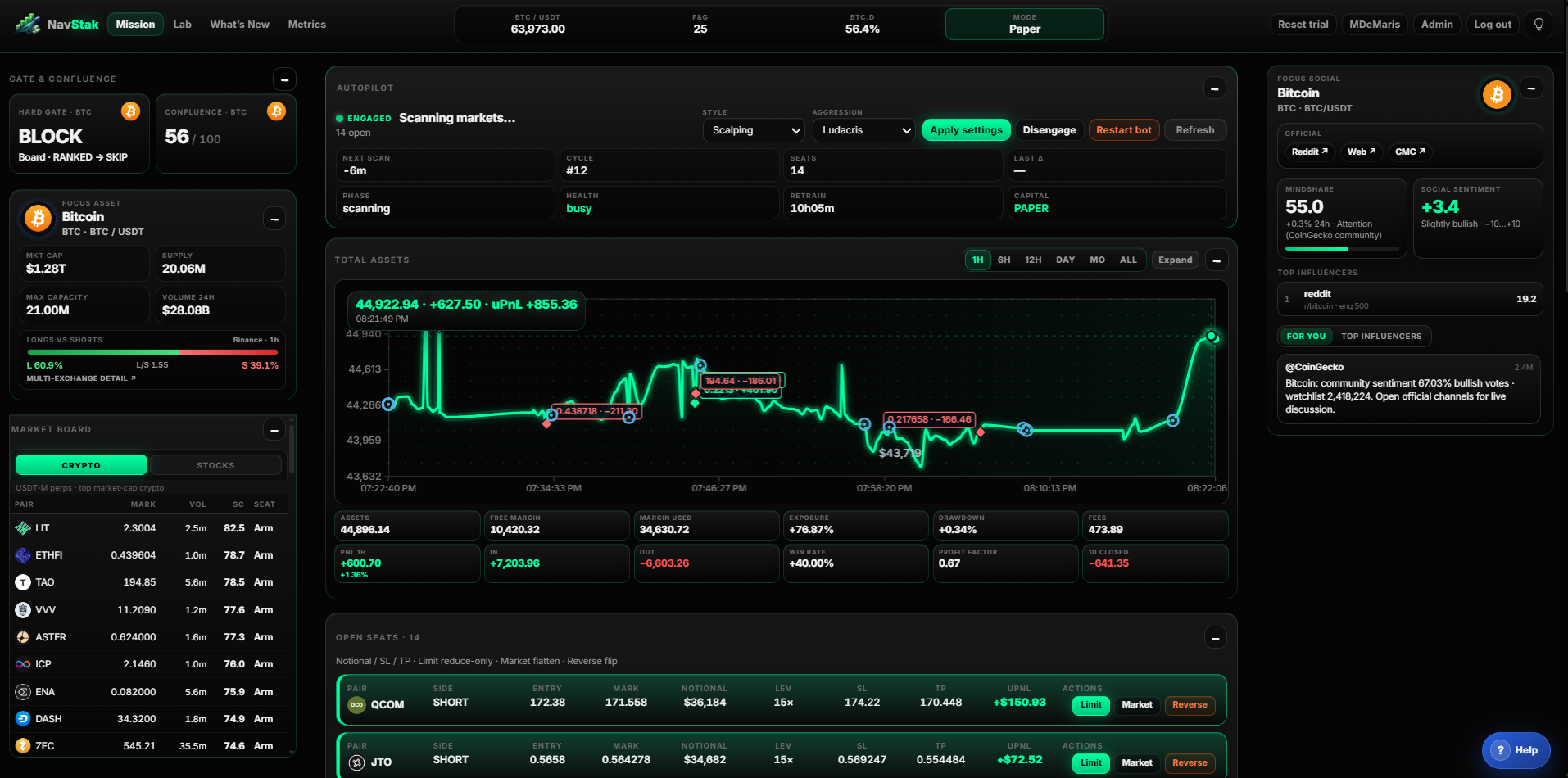This screenshot has height=778, width=1568.
Task: Select the 12H chart range
Action: pyautogui.click(x=1033, y=260)
